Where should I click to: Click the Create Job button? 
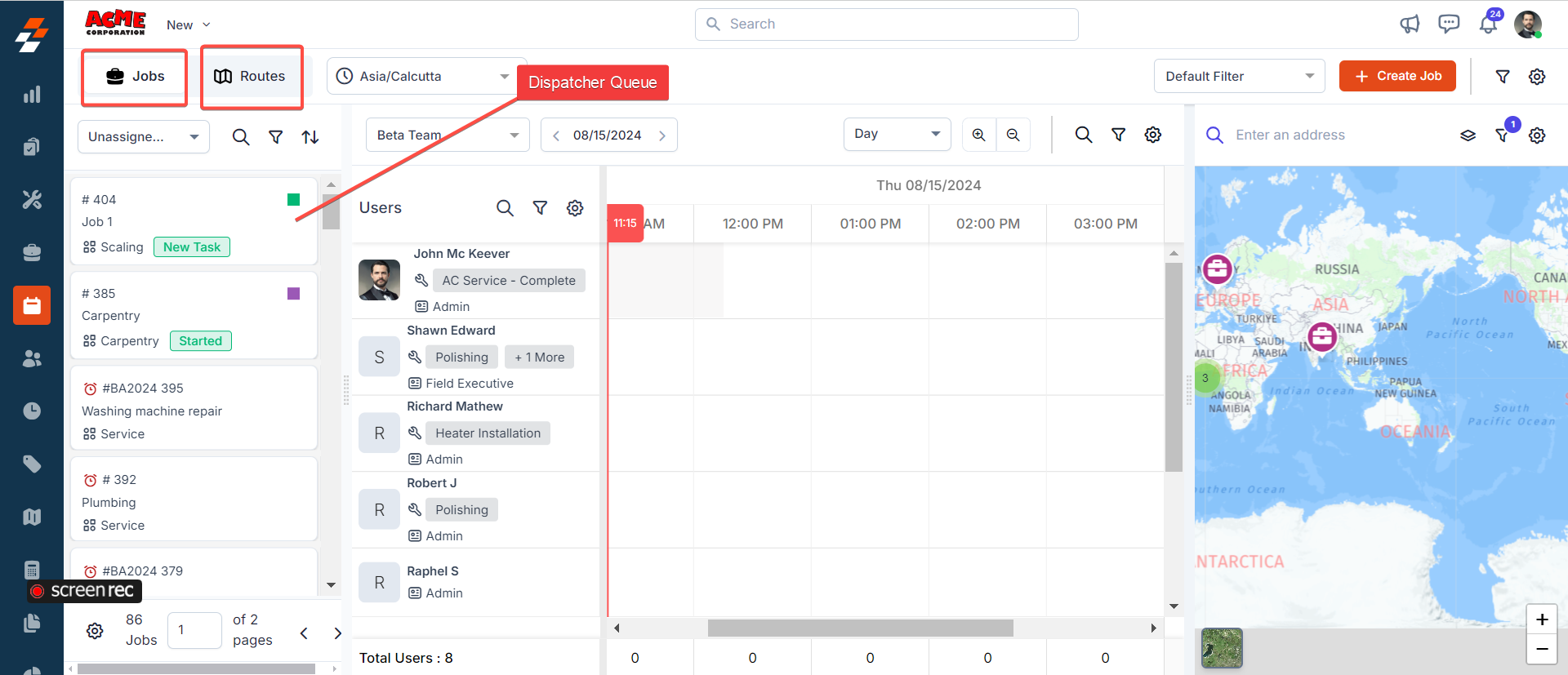click(x=1397, y=76)
